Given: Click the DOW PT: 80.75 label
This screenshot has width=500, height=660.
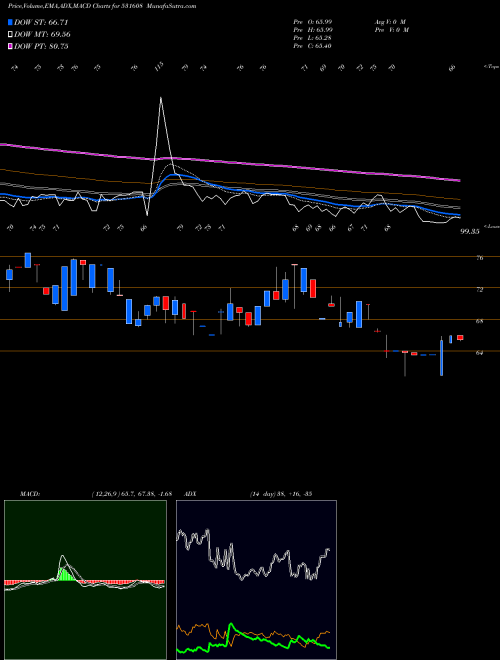Looking at the screenshot, I should tap(41, 46).
